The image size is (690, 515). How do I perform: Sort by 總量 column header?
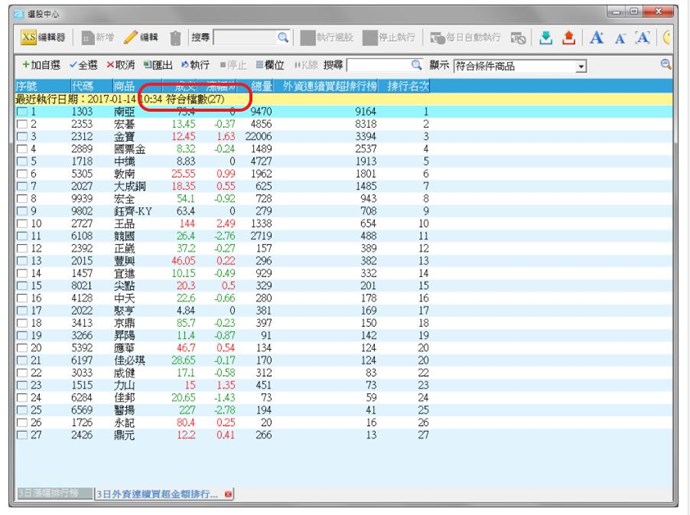point(262,87)
